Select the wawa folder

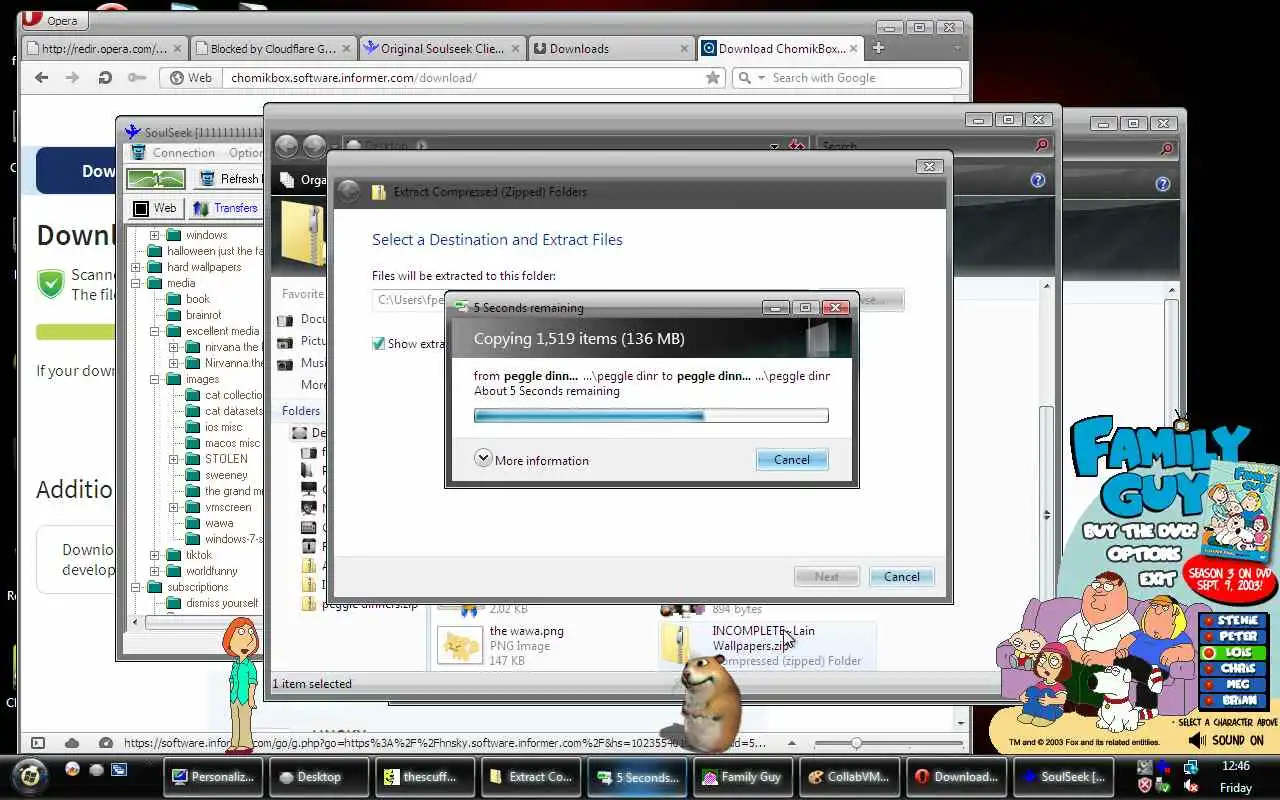tap(219, 523)
